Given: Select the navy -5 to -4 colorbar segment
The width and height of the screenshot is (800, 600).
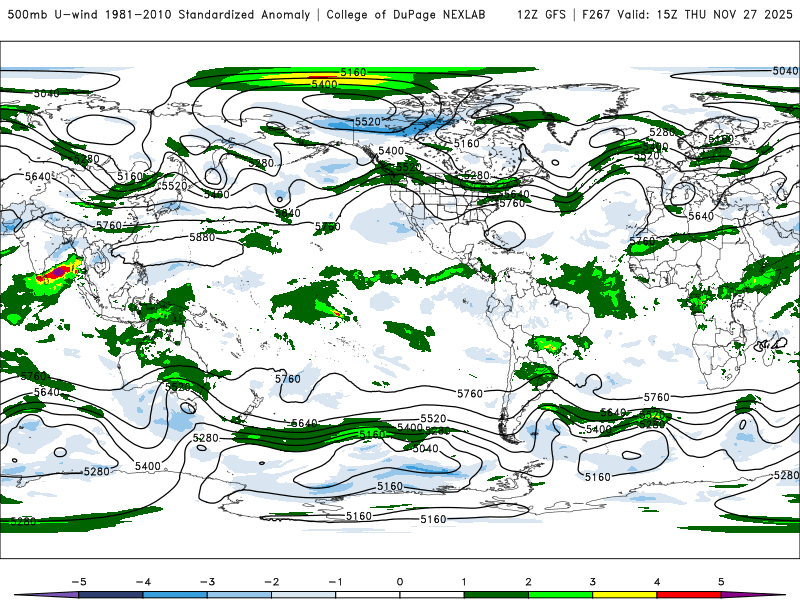Looking at the screenshot, I should 111,595.
